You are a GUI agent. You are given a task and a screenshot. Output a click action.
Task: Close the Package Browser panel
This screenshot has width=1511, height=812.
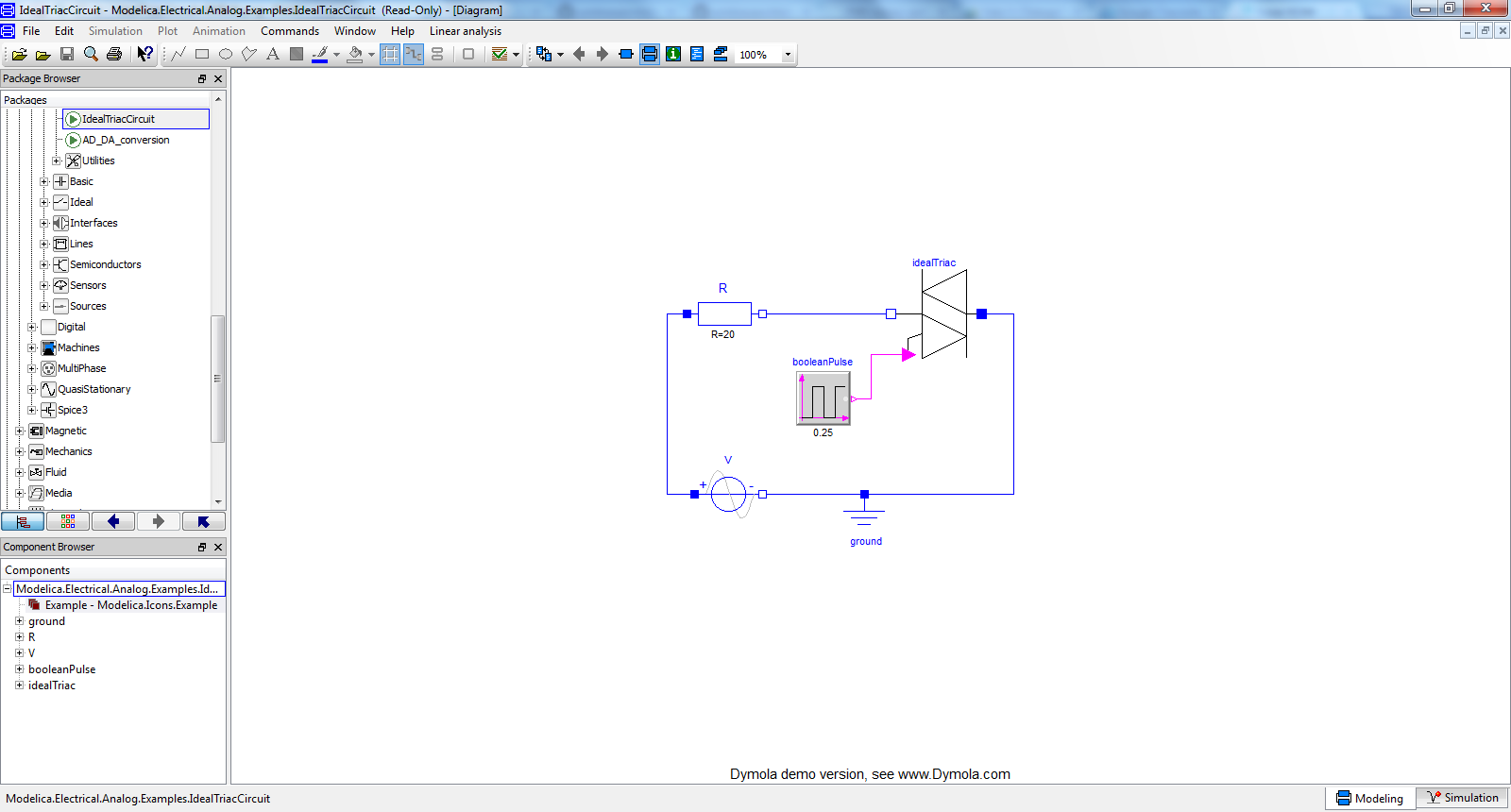coord(218,78)
